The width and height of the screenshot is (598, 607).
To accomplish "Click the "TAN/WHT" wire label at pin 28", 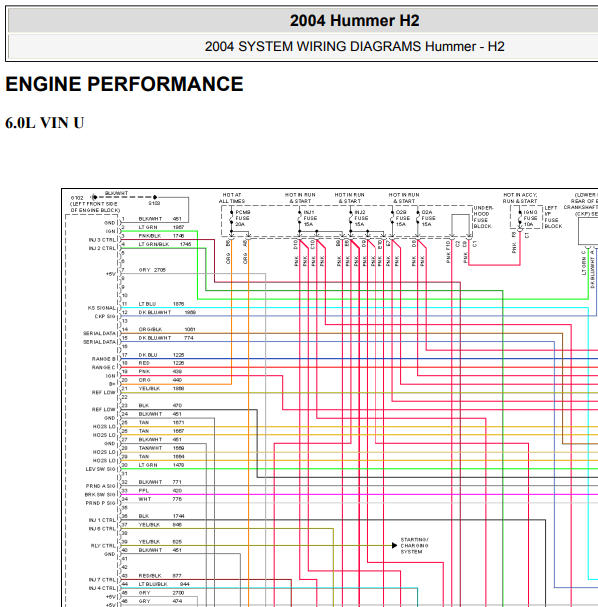I will coord(150,448).
